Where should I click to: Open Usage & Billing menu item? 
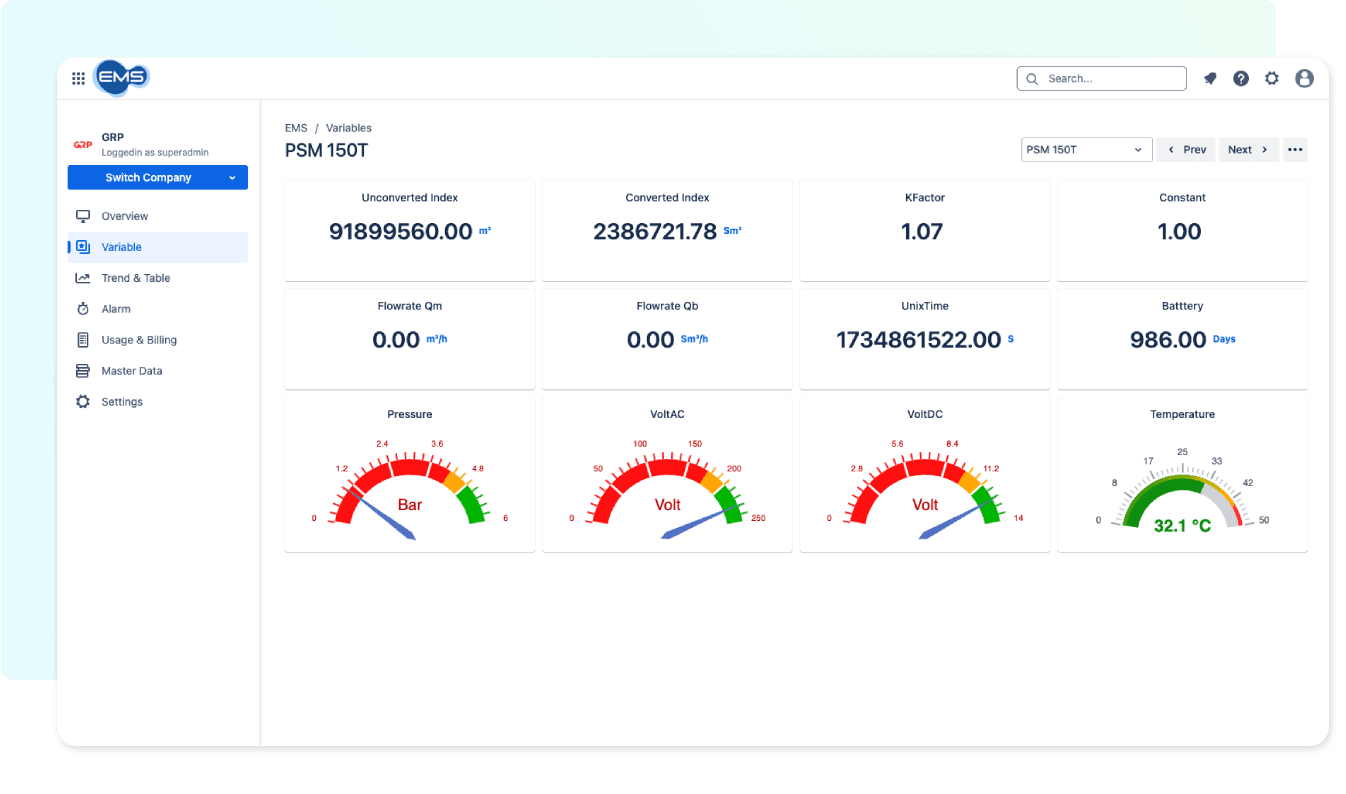tap(158, 340)
